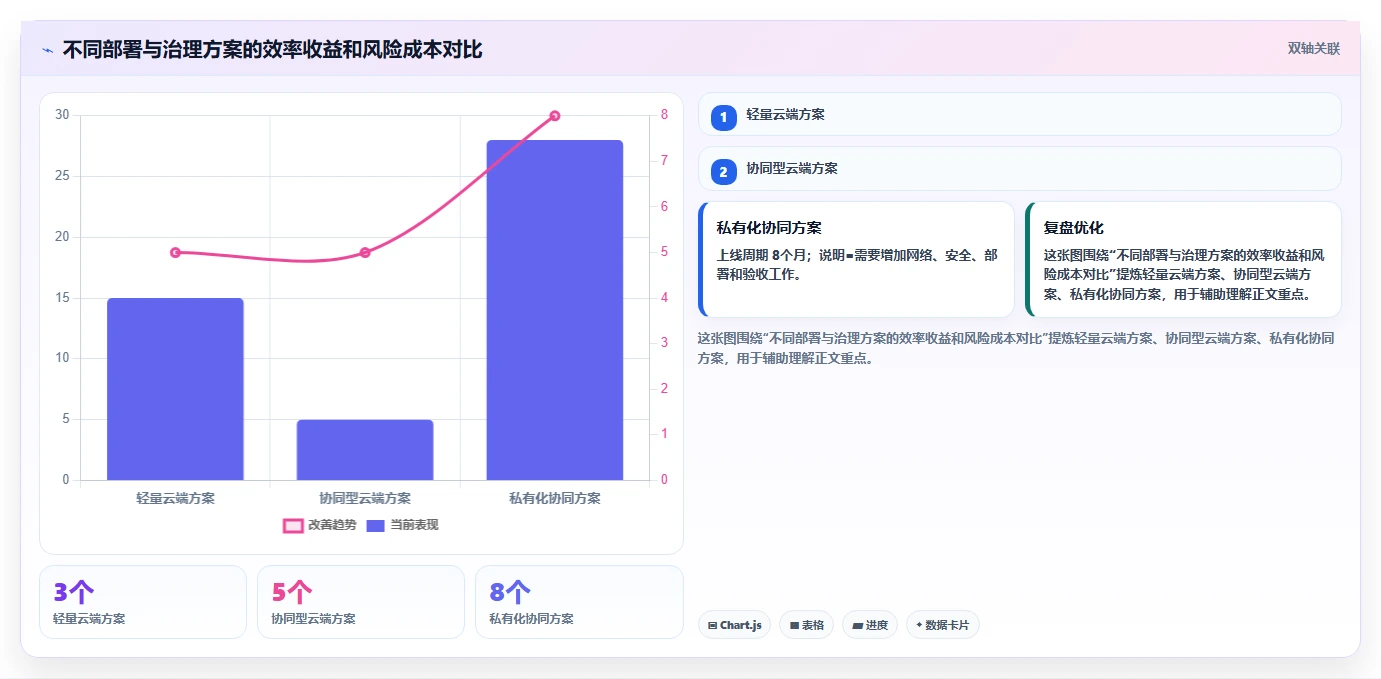Click the Chart.js tag icon
Viewport: 1381px width, 679px height.
[x=712, y=625]
